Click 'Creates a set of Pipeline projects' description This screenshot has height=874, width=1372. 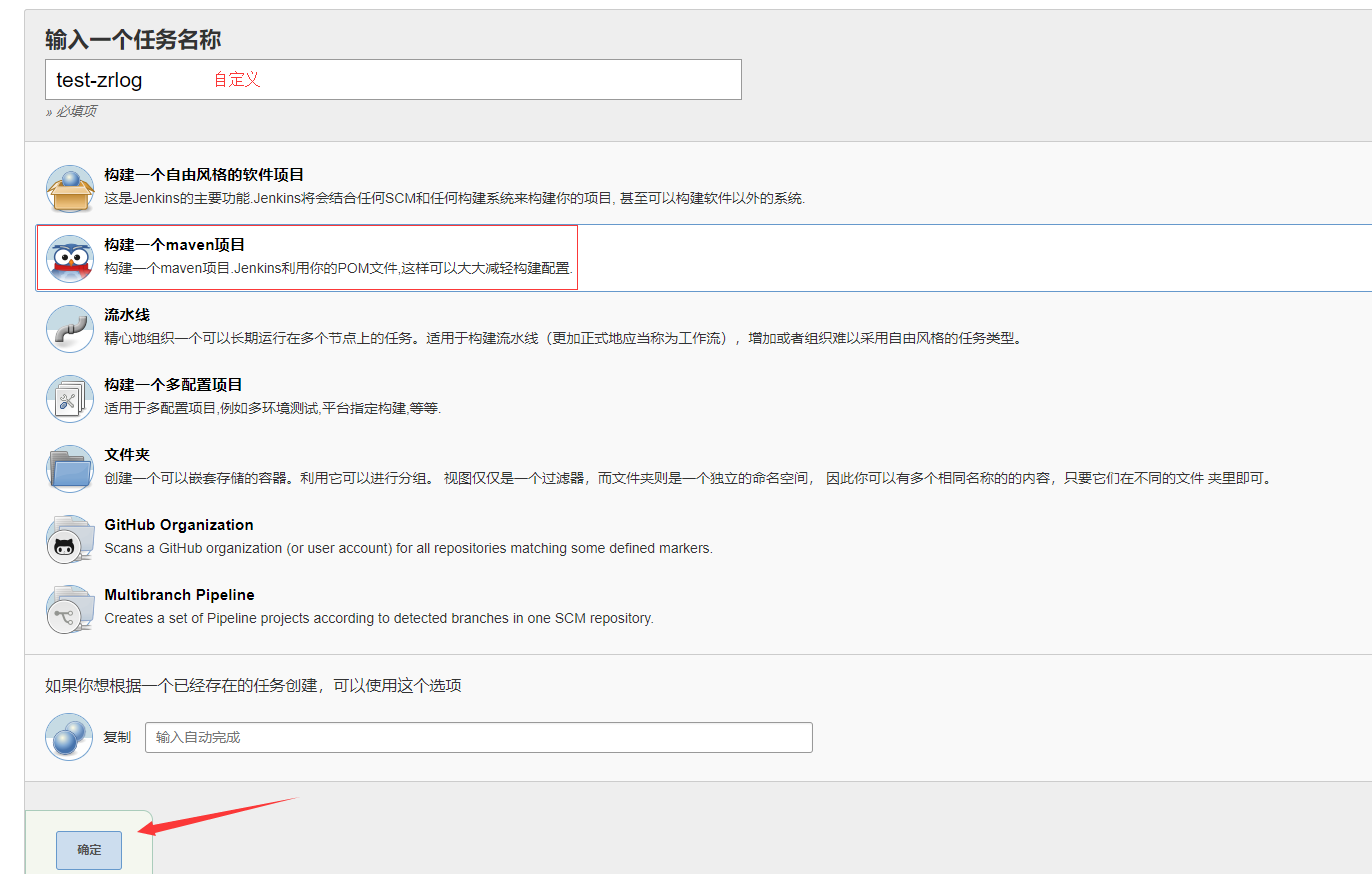(379, 618)
